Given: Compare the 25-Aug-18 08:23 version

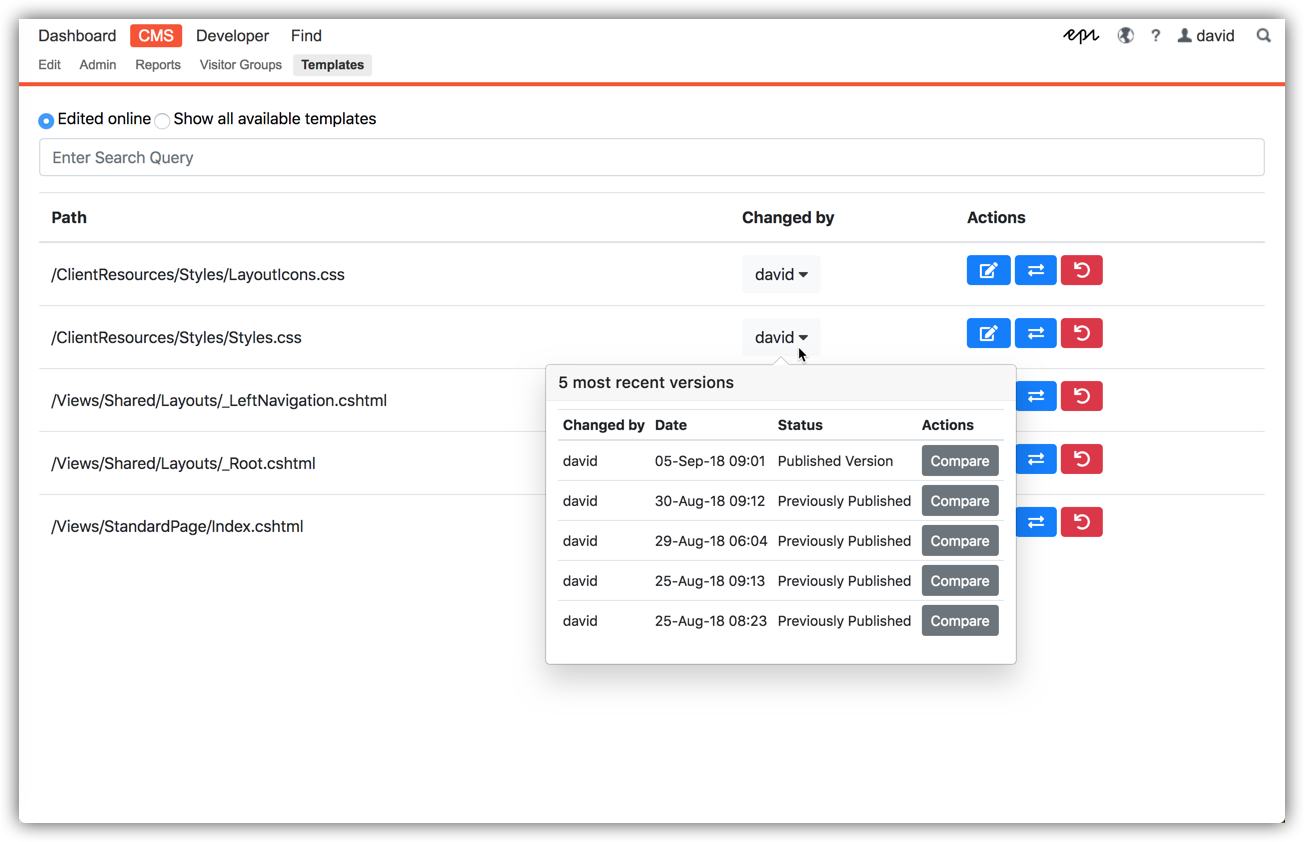Looking at the screenshot, I should [959, 621].
